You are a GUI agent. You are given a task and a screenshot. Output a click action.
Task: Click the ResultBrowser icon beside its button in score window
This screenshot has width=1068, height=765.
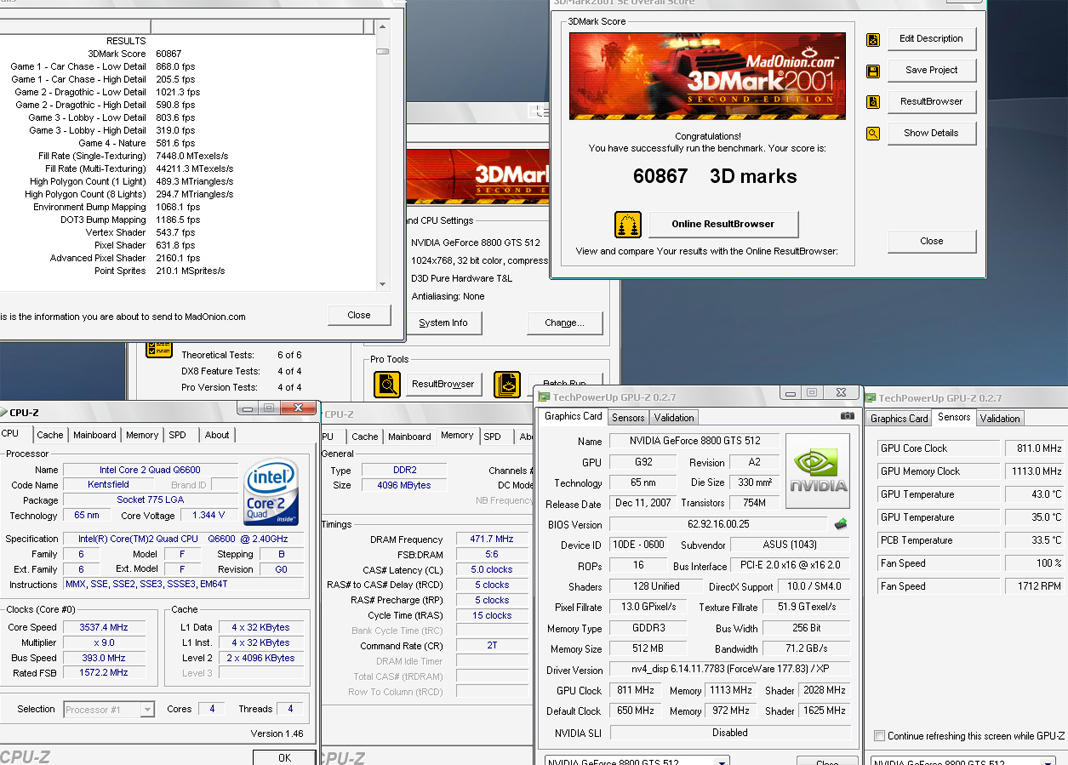(x=873, y=102)
